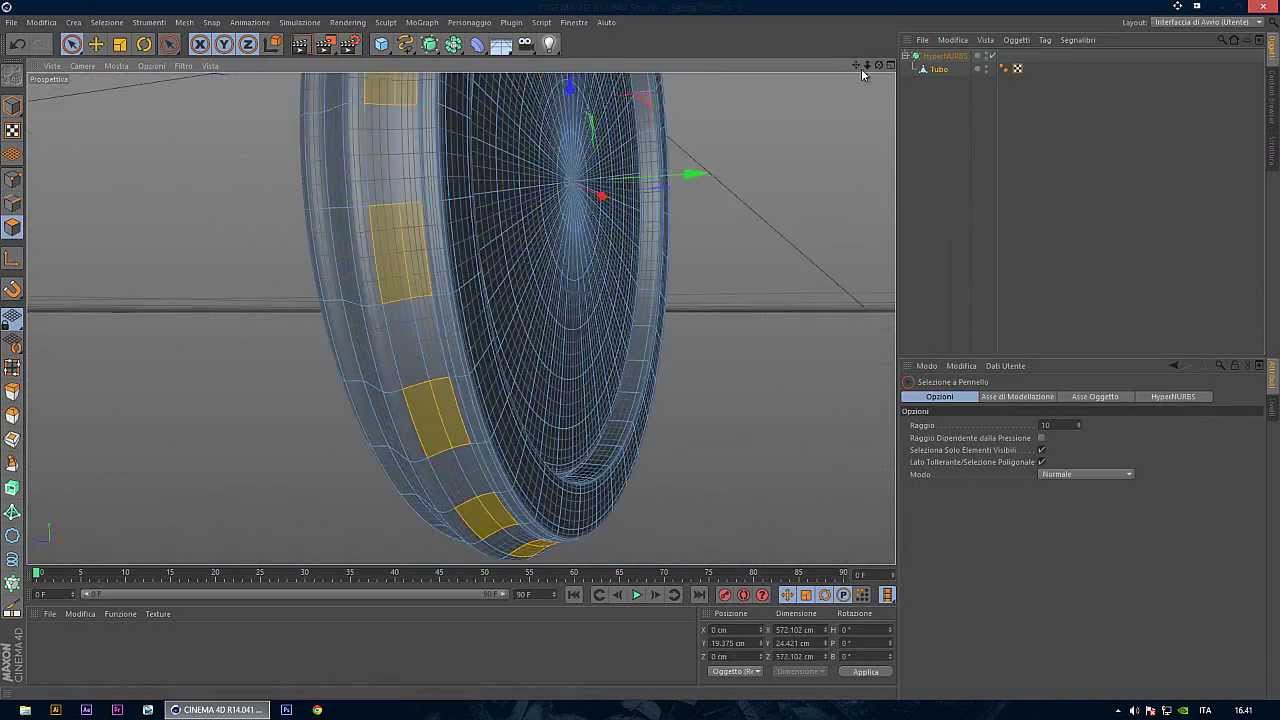Toggle HyperNURBS enabled checkmark
Image resolution: width=1280 pixels, height=720 pixels.
[x=992, y=56]
